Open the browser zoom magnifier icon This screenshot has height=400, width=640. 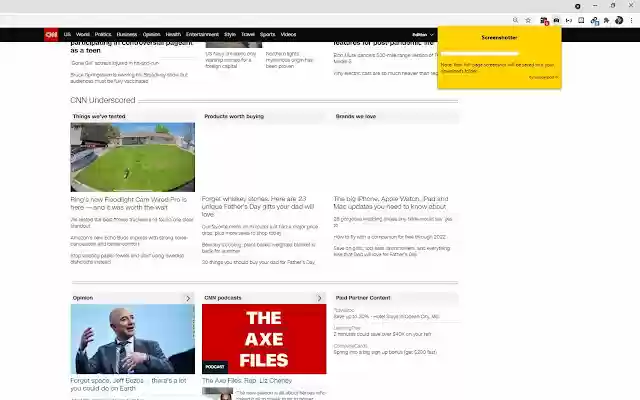pos(516,20)
